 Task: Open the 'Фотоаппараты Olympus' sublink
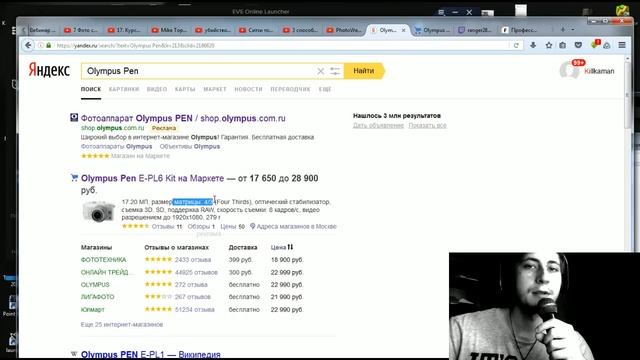[116, 146]
